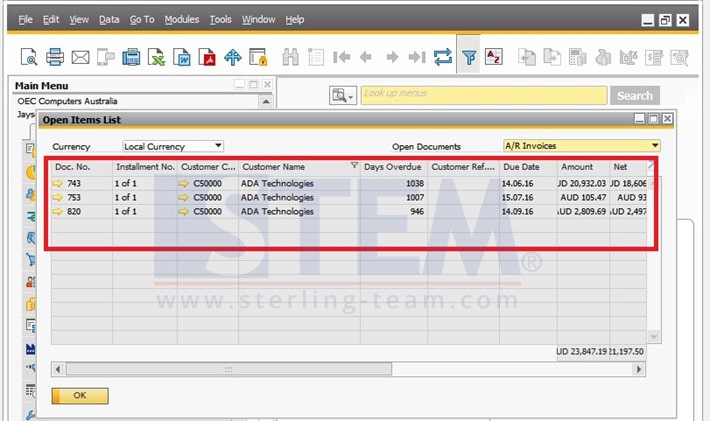710x421 pixels.
Task: Go to Next Record arrow
Action: point(392,57)
